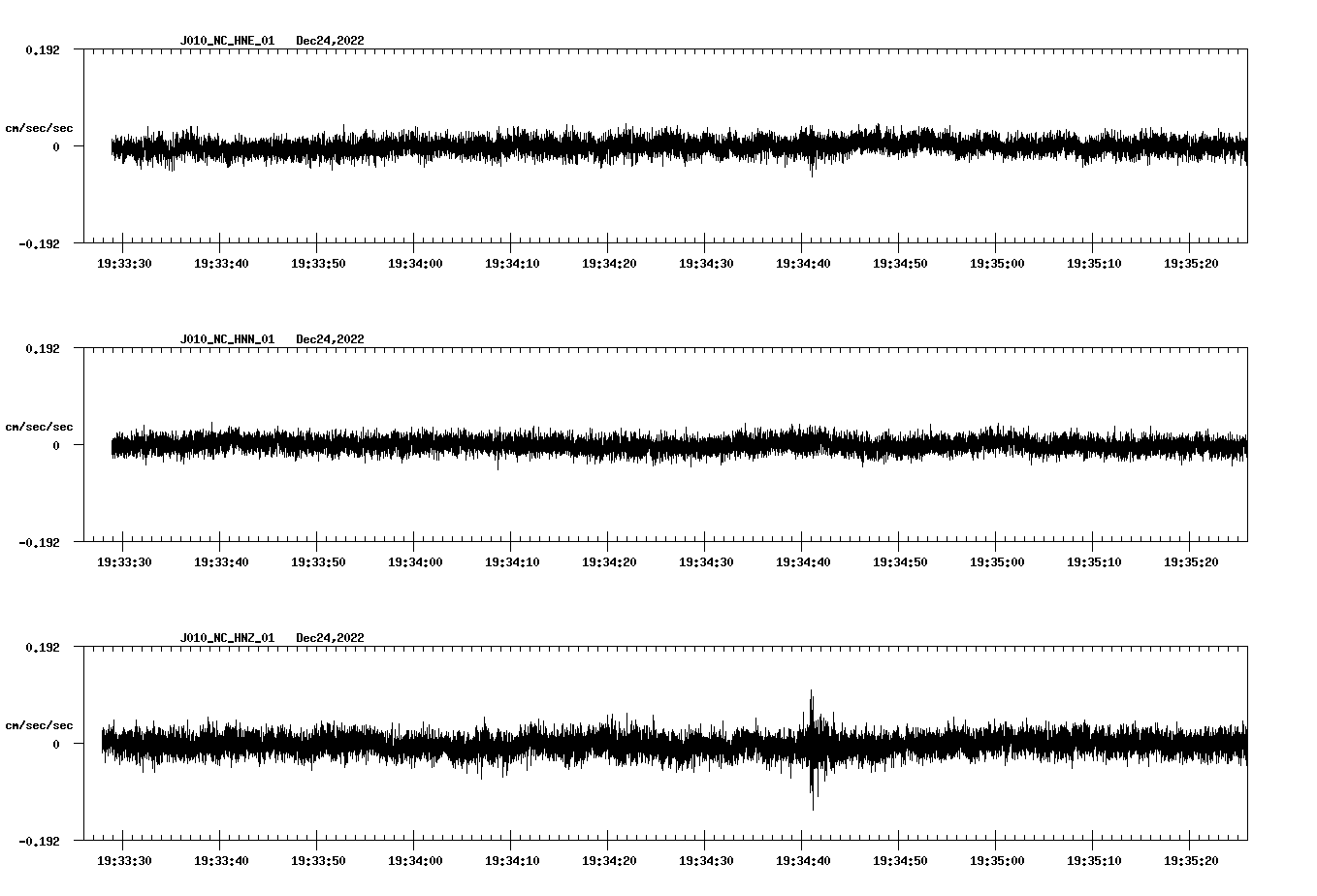Viewport: 1317px width, 896px height.
Task: Click the cm/sec/sec unit label on top plot
Action: (x=39, y=127)
